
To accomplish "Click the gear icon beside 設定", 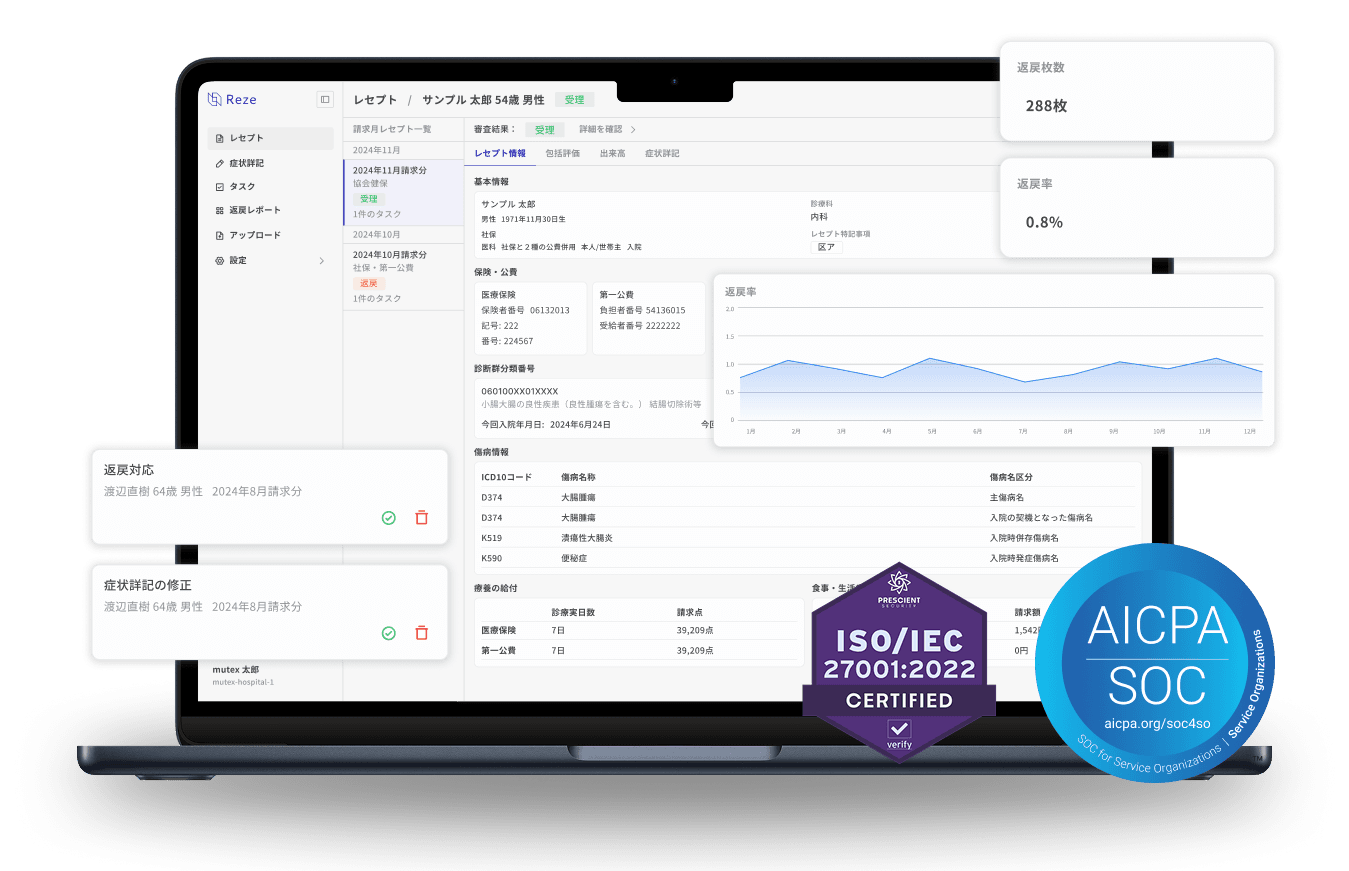I will [220, 260].
